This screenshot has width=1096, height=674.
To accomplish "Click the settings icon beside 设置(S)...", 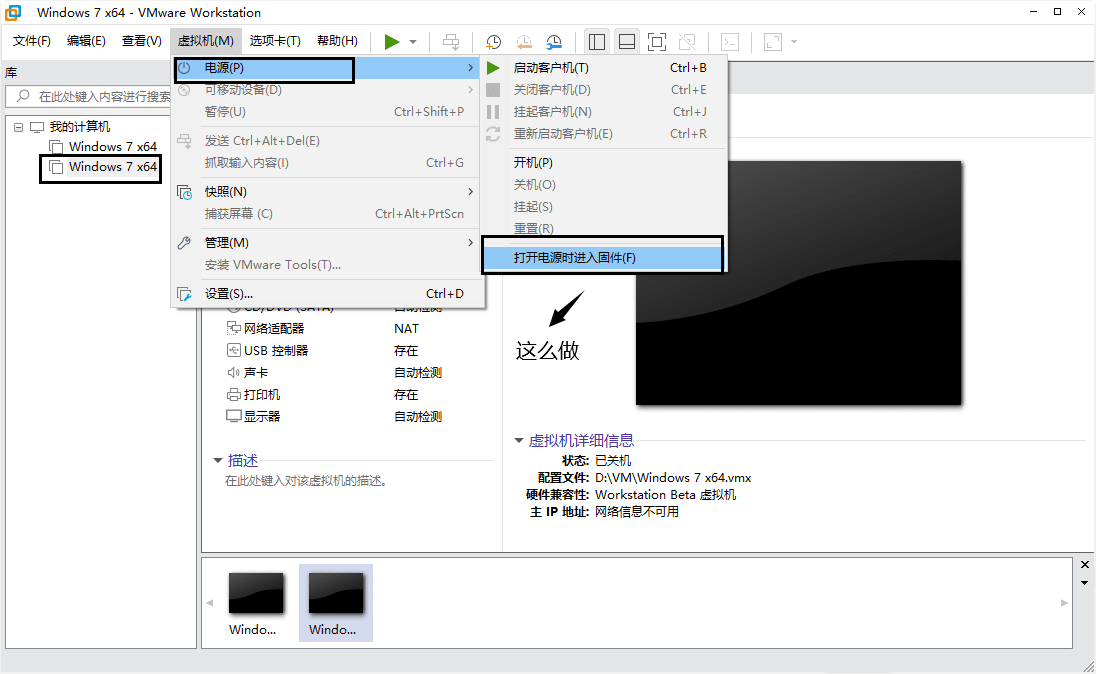I will pyautogui.click(x=185, y=294).
